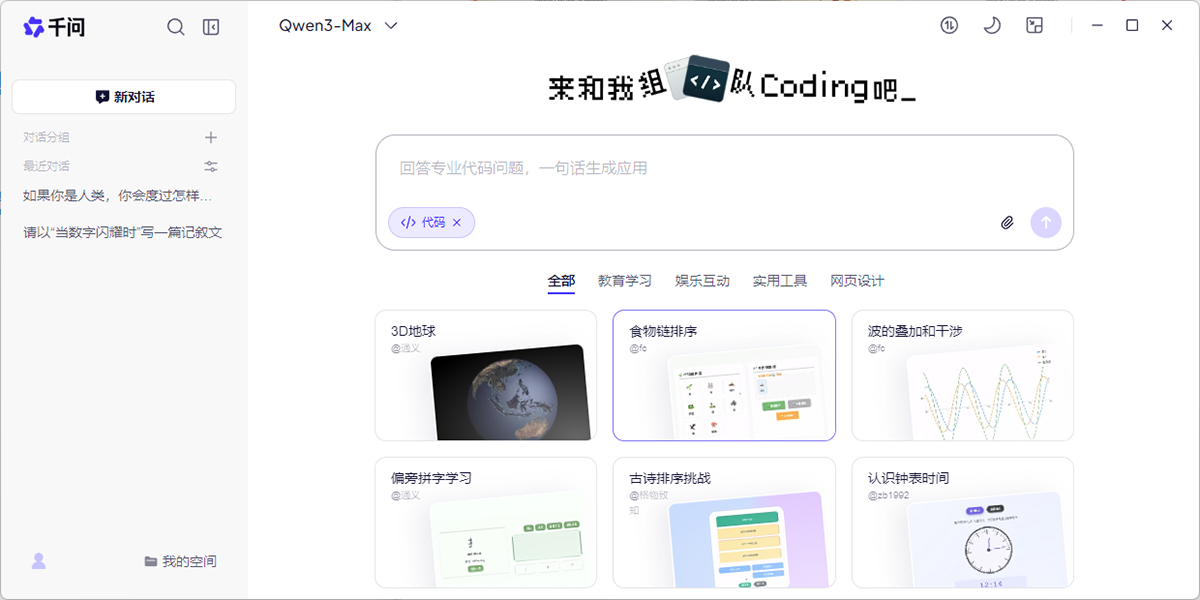
Task: Switch to the 娱乐互动 tab
Action: [702, 281]
